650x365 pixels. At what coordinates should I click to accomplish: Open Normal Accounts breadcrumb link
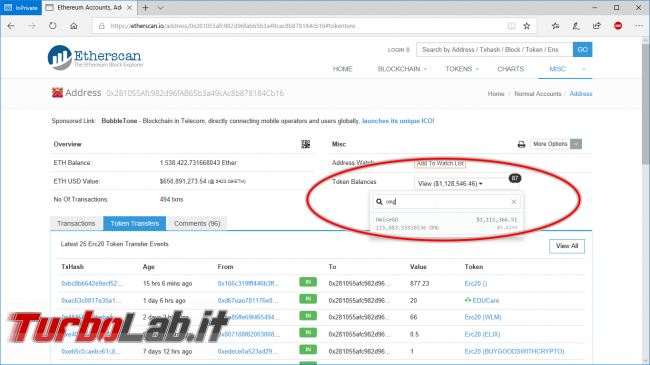[x=538, y=94]
